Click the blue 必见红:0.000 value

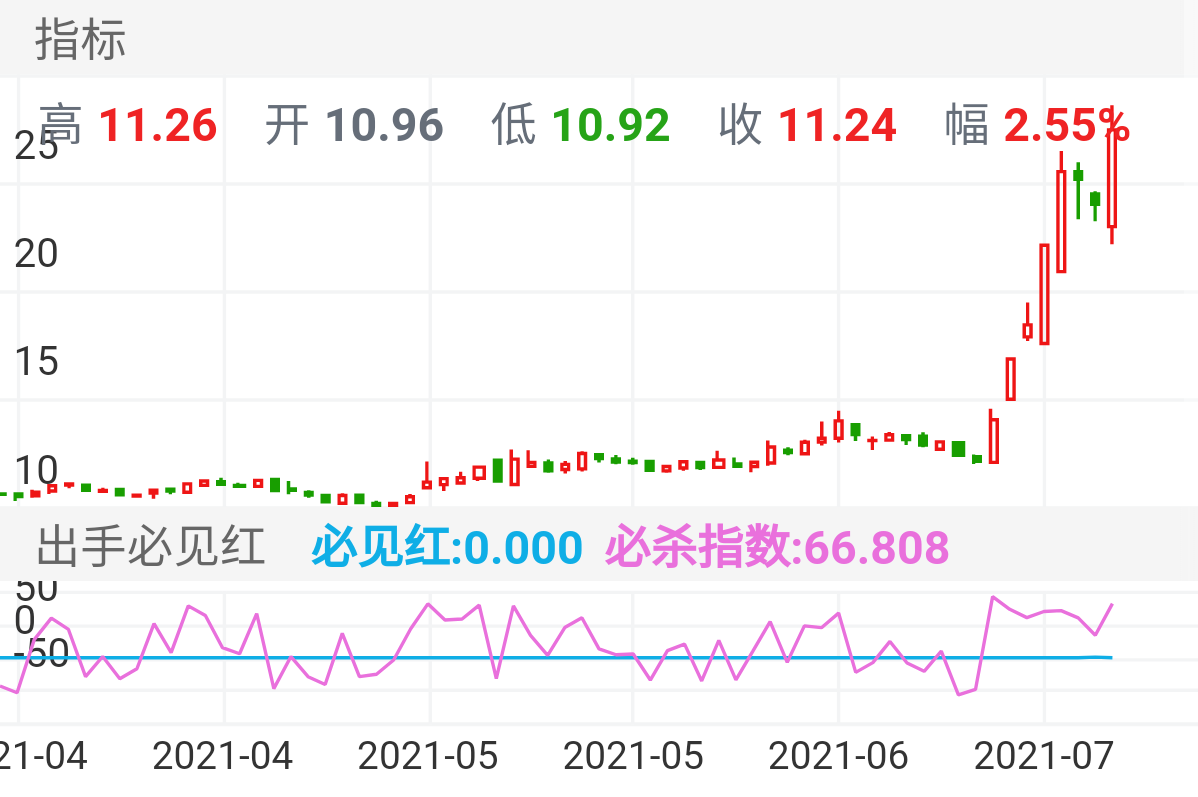point(447,548)
